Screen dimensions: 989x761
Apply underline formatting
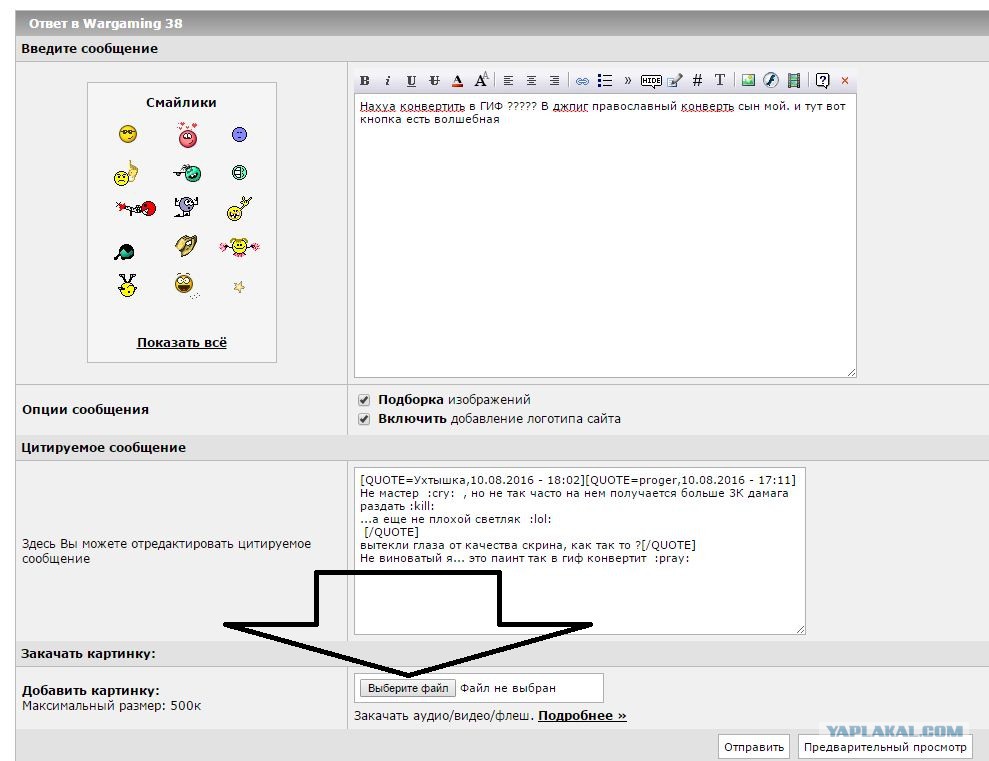[x=411, y=81]
